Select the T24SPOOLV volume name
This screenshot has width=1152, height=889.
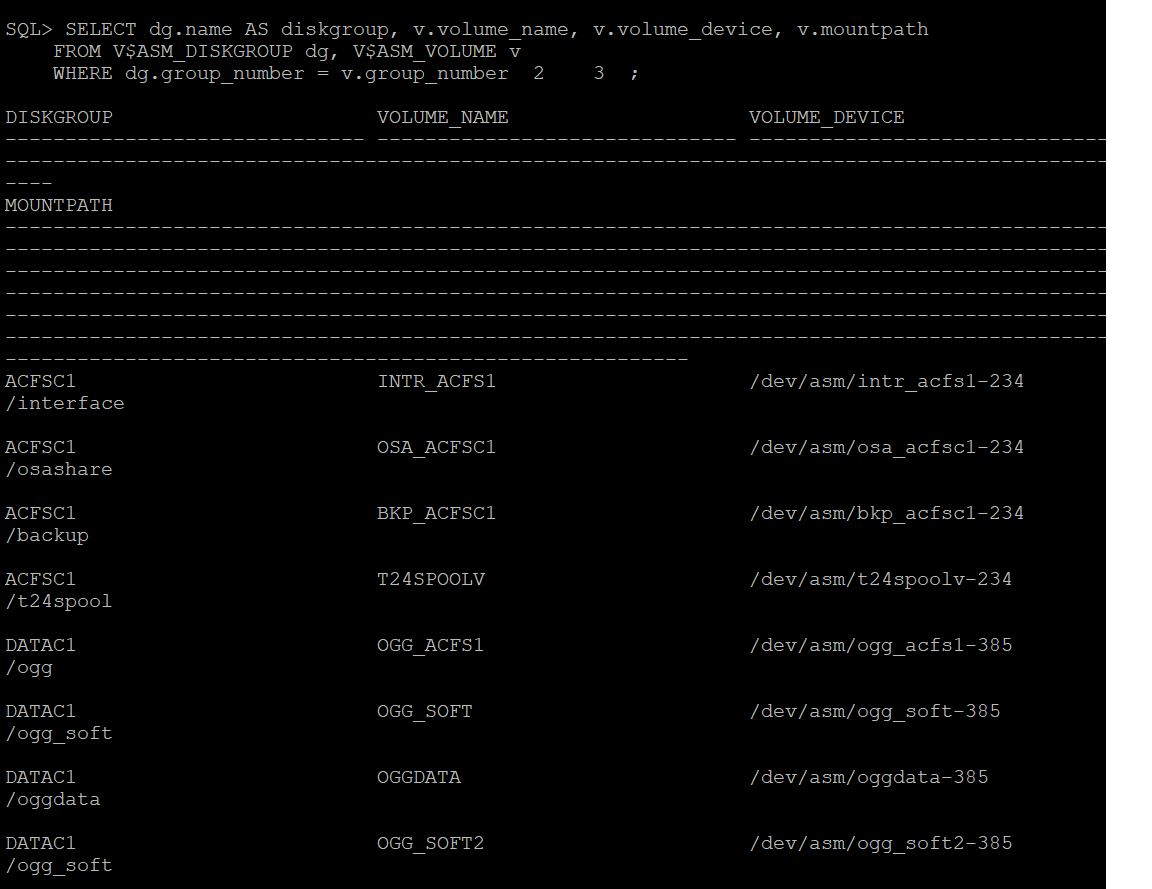pos(430,579)
